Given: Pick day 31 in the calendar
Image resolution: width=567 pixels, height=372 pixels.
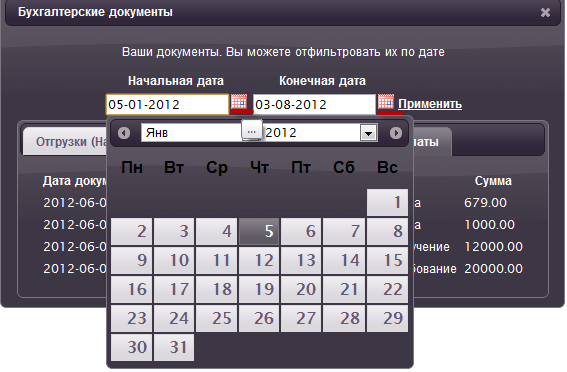Looking at the screenshot, I should pos(174,347).
